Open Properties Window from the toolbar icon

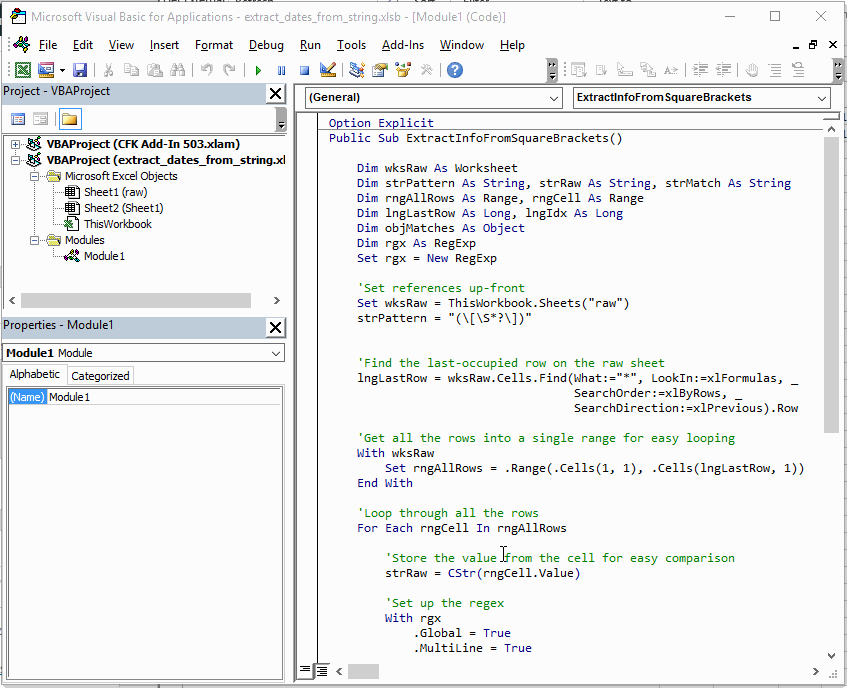tap(380, 70)
